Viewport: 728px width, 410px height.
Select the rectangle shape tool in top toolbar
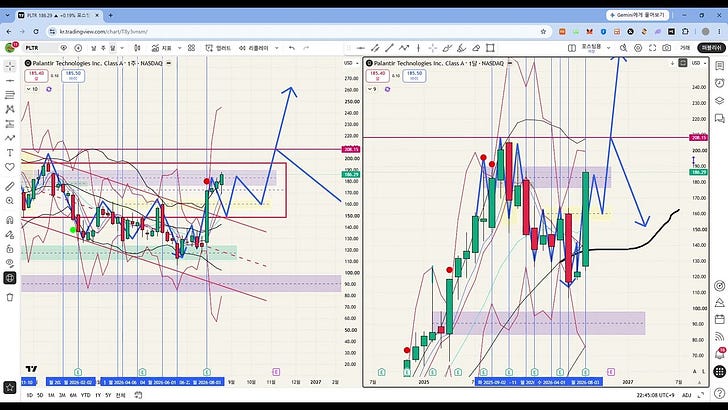pos(490,48)
